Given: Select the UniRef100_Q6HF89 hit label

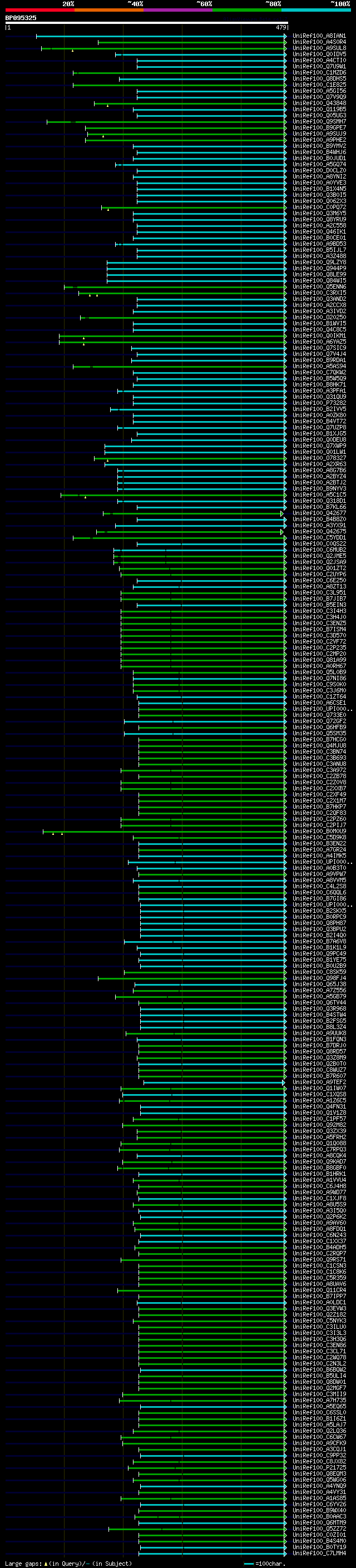Looking at the screenshot, I should coord(319,728).
